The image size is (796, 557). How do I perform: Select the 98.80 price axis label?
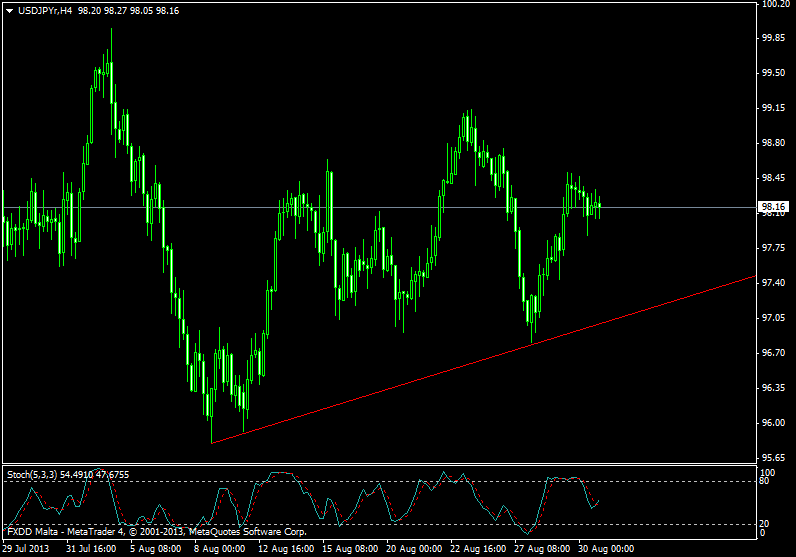774,143
